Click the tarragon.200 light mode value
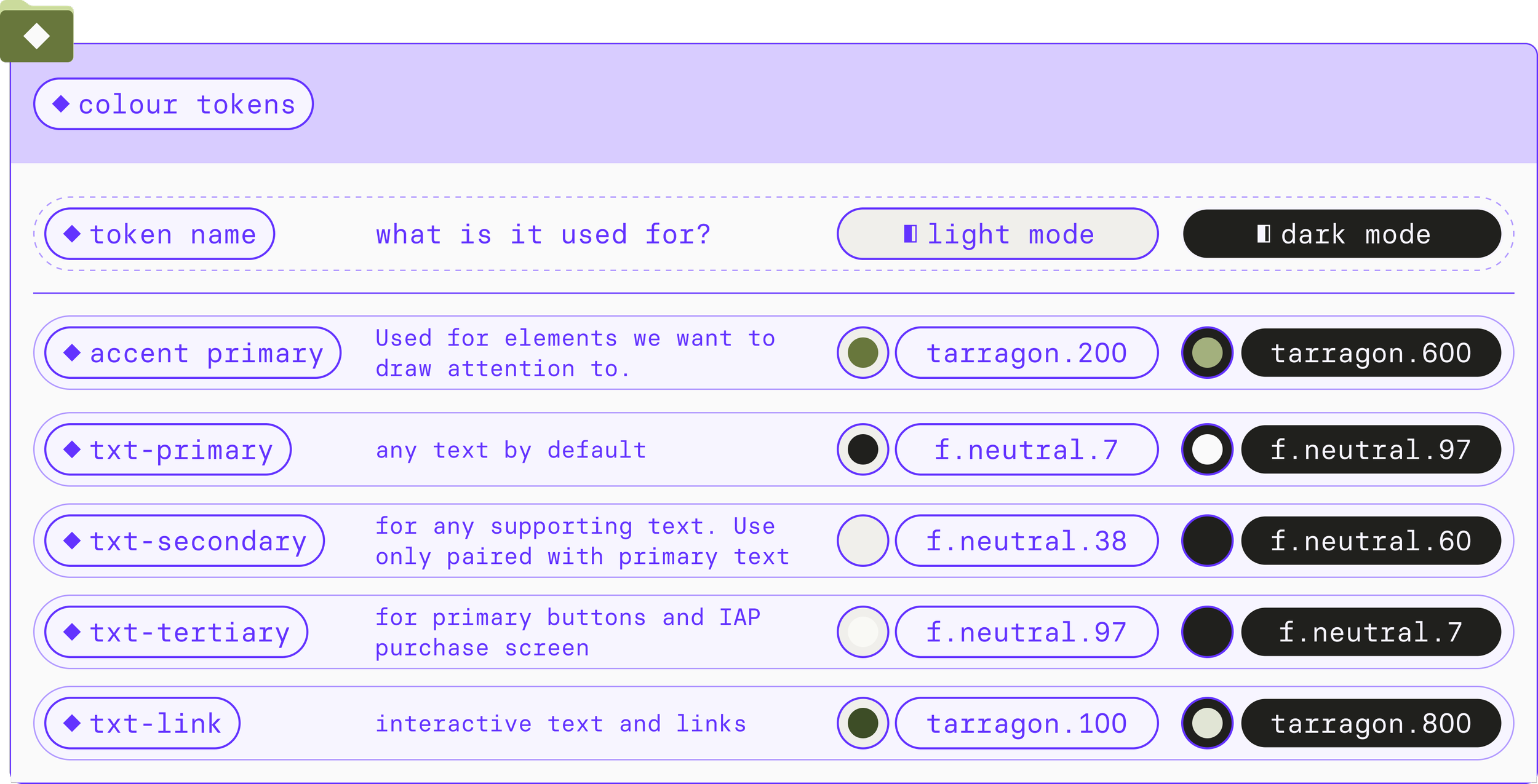 click(1026, 352)
